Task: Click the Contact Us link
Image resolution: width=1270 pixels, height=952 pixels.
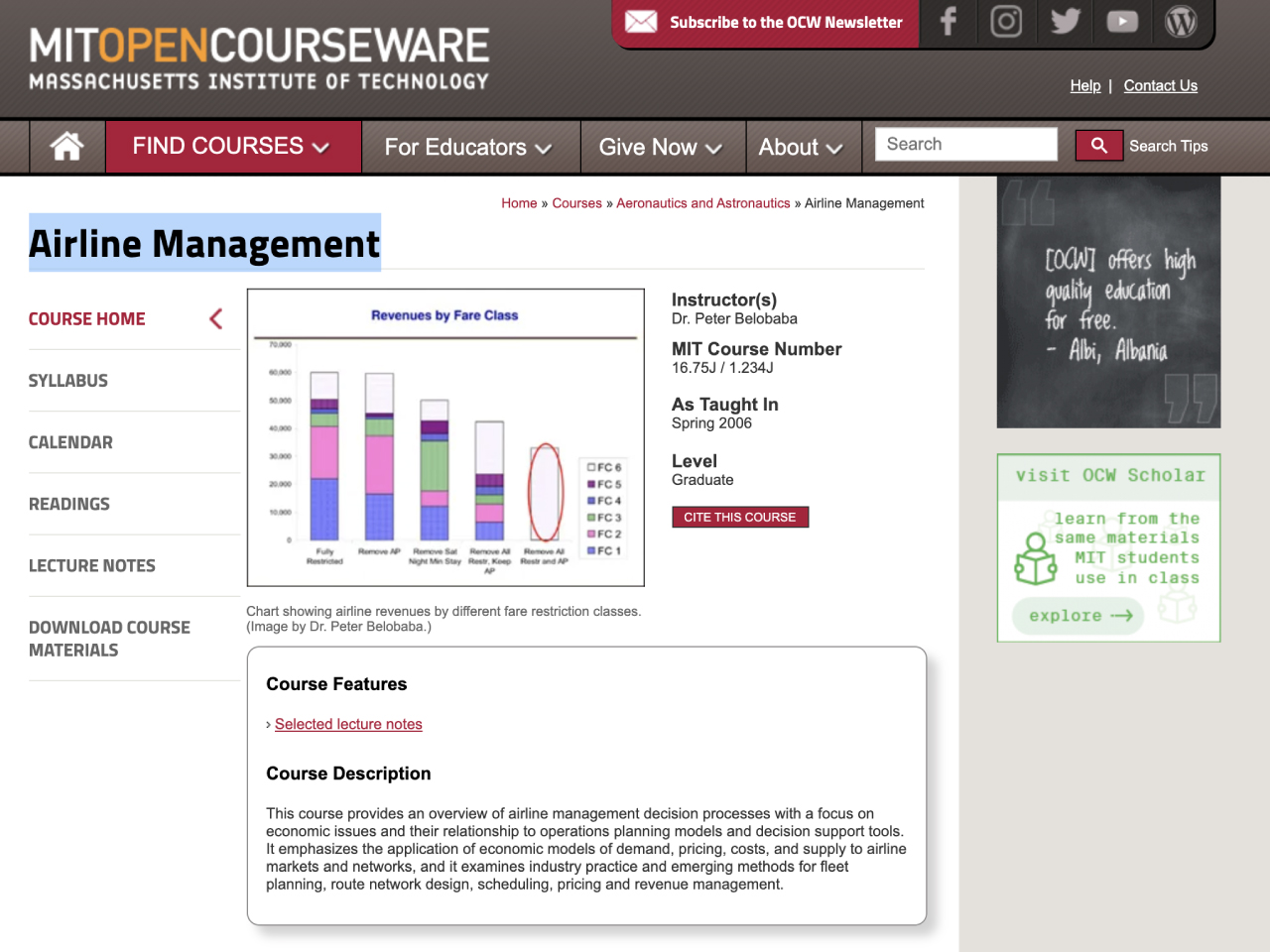Action: click(x=1161, y=85)
